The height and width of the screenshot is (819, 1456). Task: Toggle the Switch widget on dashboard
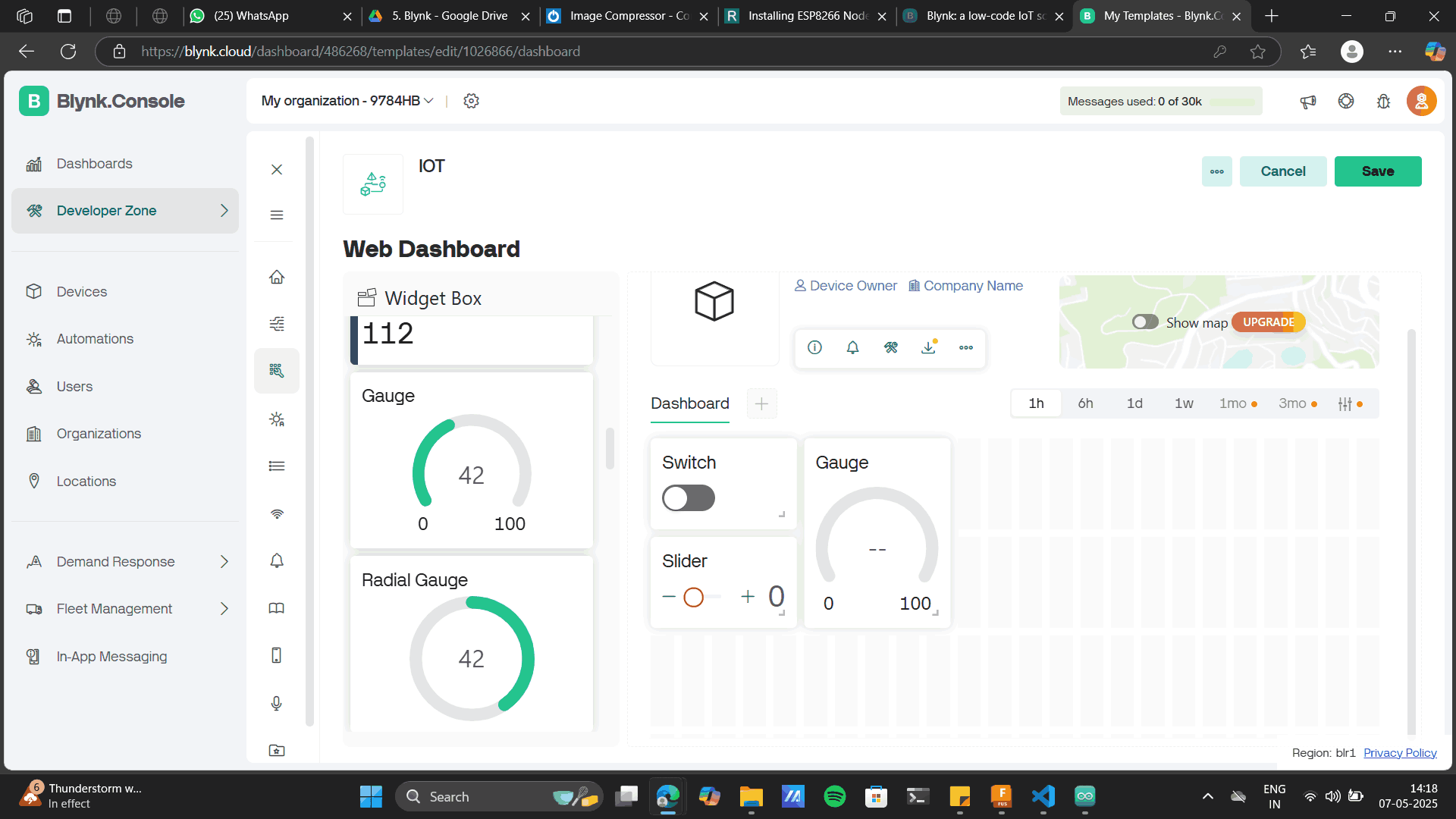(x=689, y=498)
